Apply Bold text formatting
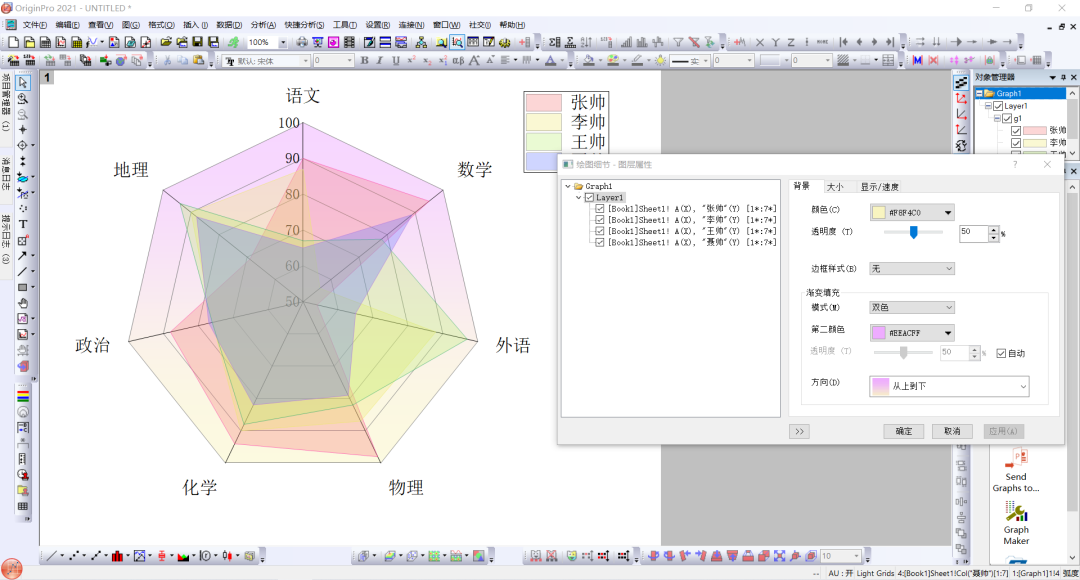Screen dimensions: 1080x580 (364, 61)
